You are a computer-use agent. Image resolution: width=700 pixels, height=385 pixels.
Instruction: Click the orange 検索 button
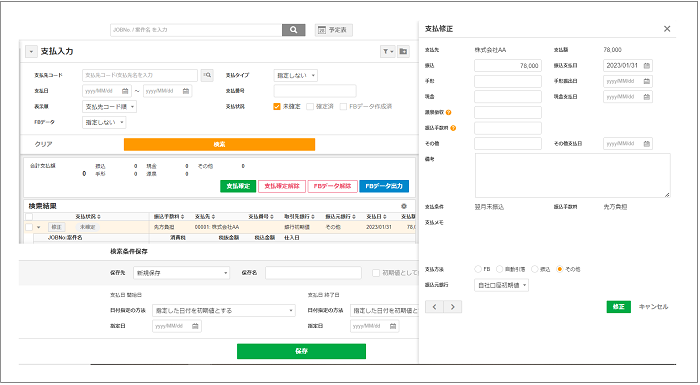(x=219, y=144)
